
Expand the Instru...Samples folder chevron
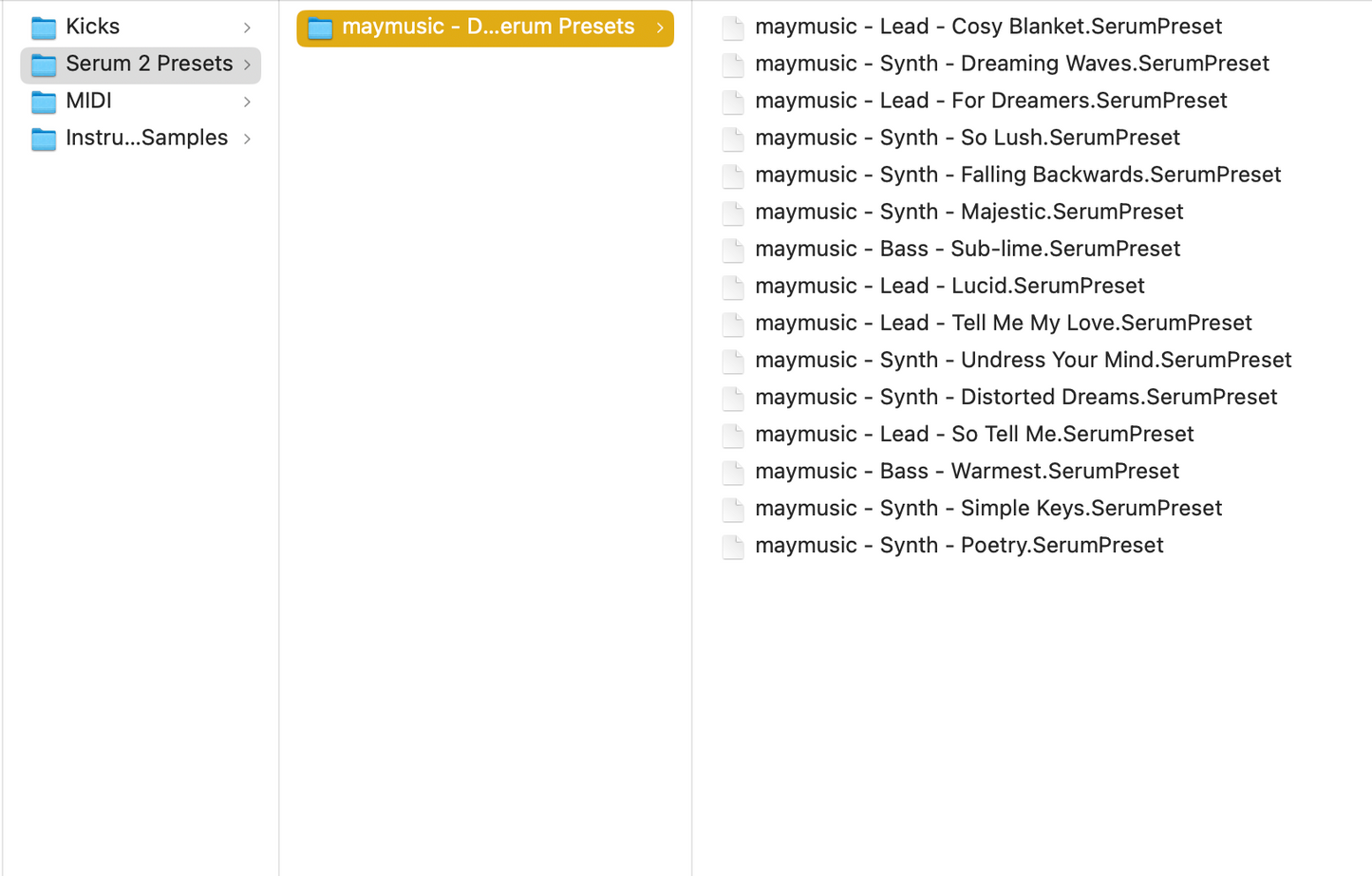(x=247, y=138)
